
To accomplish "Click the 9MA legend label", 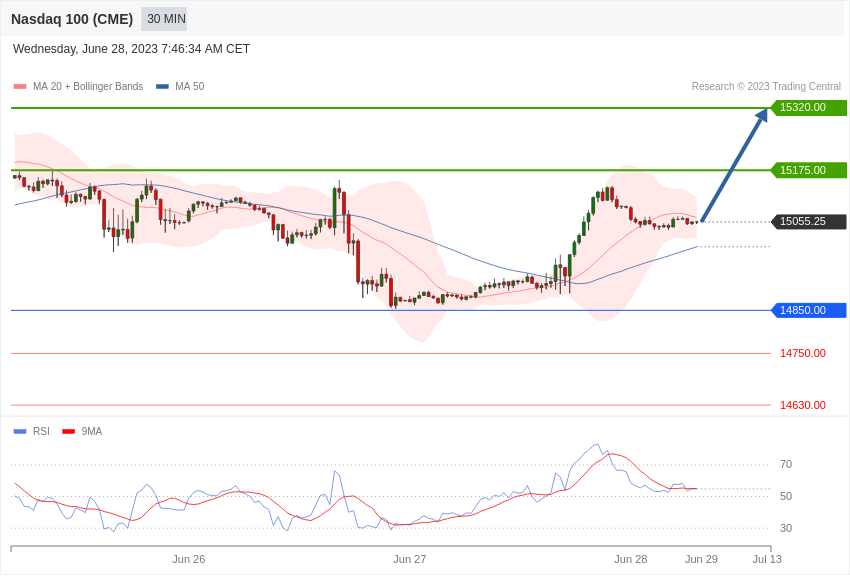I will point(92,431).
